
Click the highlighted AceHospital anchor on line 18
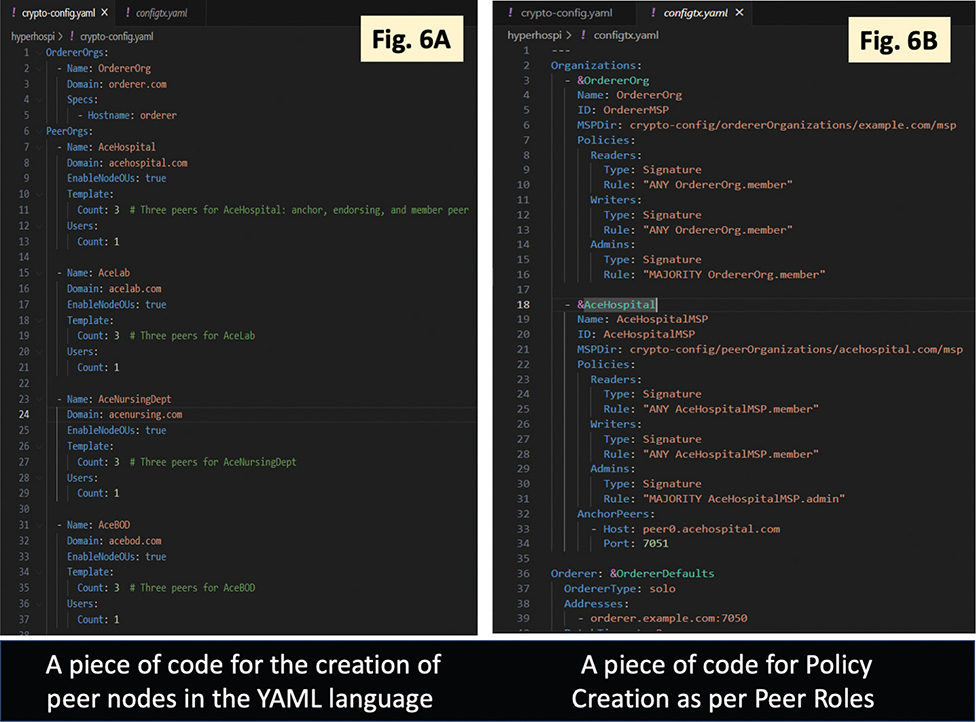[x=620, y=304]
